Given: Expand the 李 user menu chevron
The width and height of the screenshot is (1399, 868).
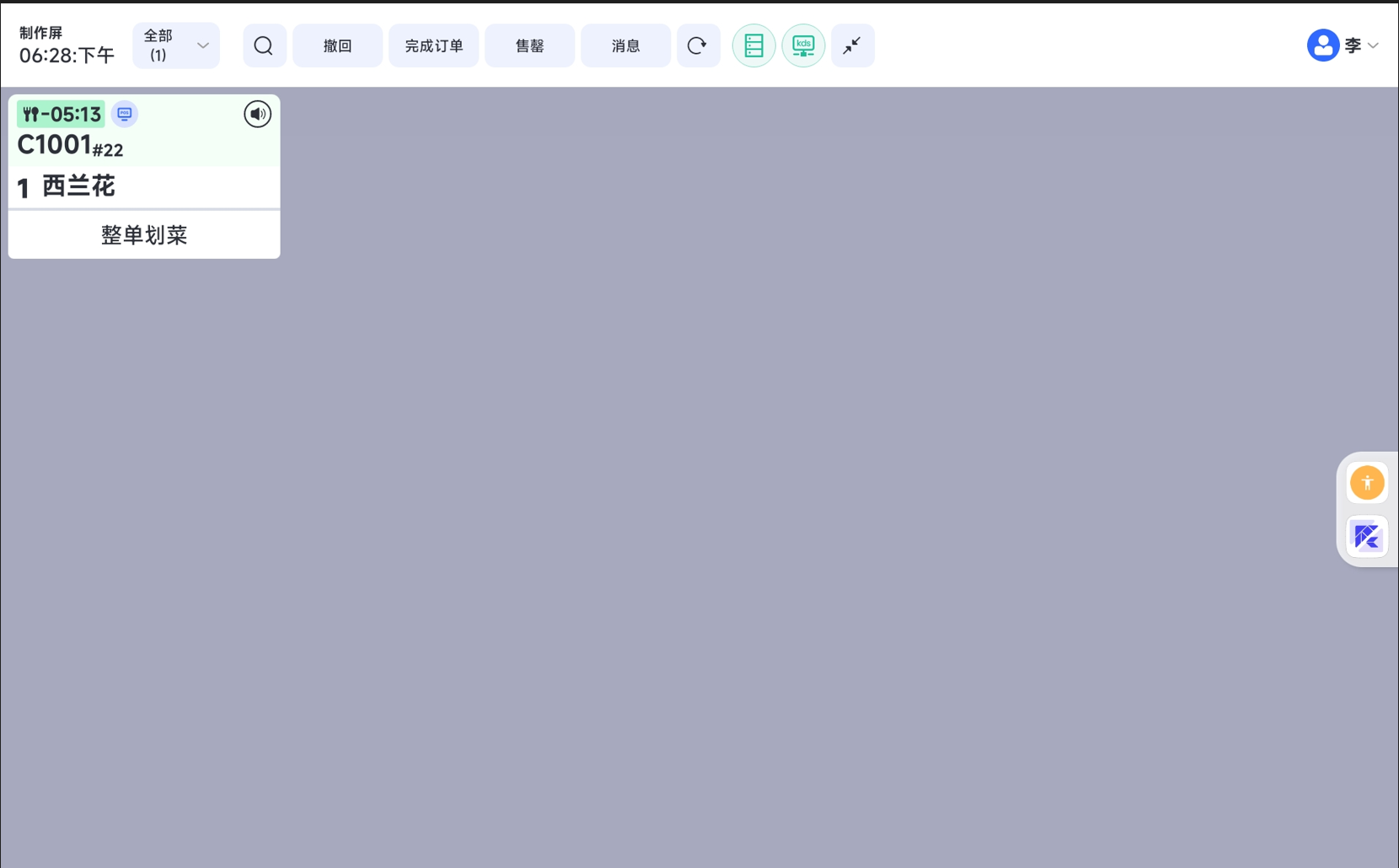Looking at the screenshot, I should (1374, 46).
